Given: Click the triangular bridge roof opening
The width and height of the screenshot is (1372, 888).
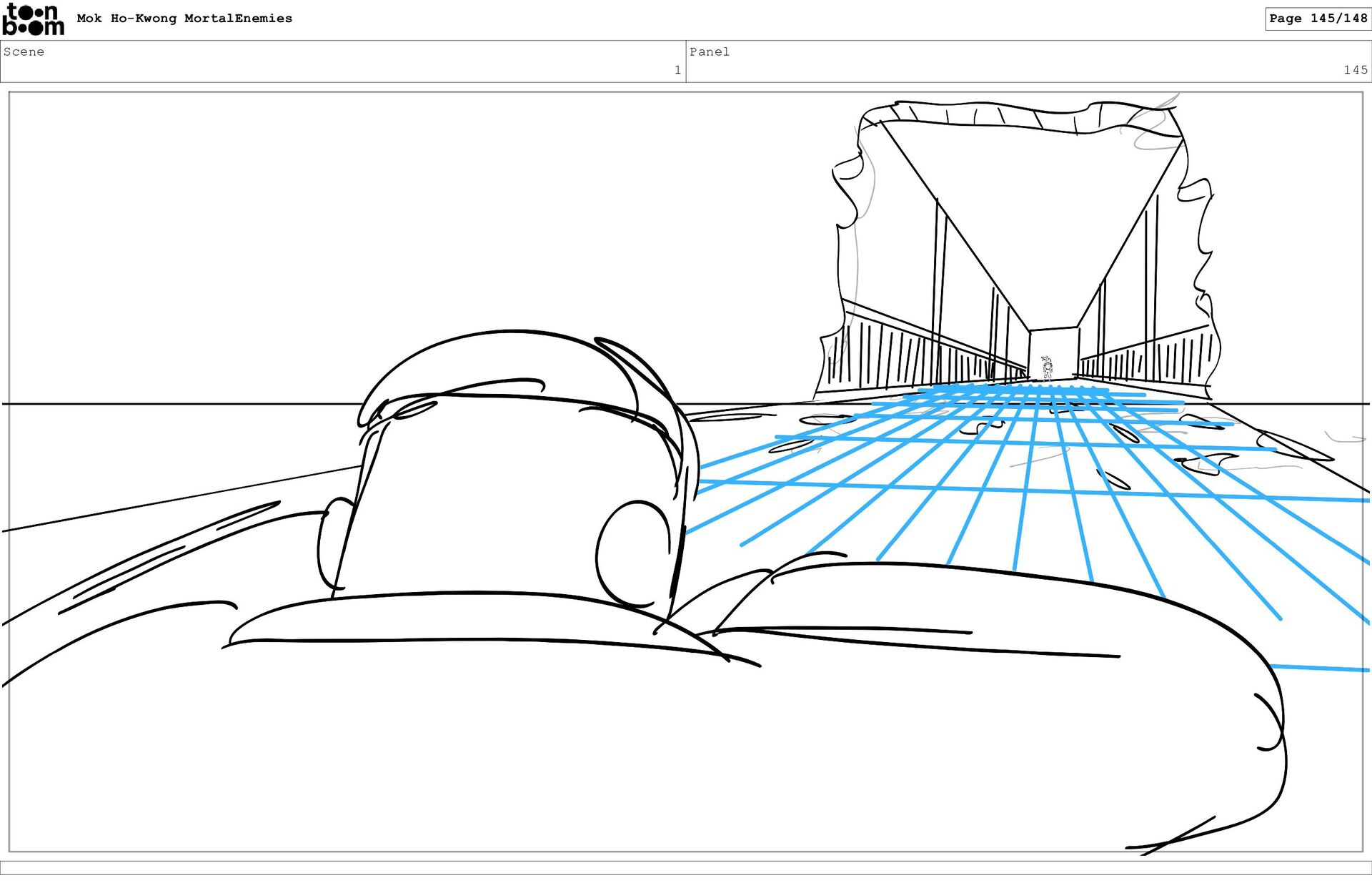Looking at the screenshot, I should (x=1029, y=193).
